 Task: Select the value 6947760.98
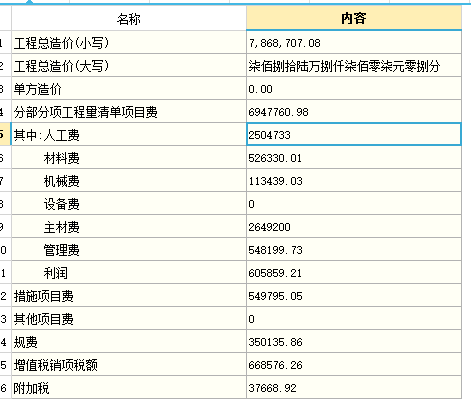coord(354,111)
